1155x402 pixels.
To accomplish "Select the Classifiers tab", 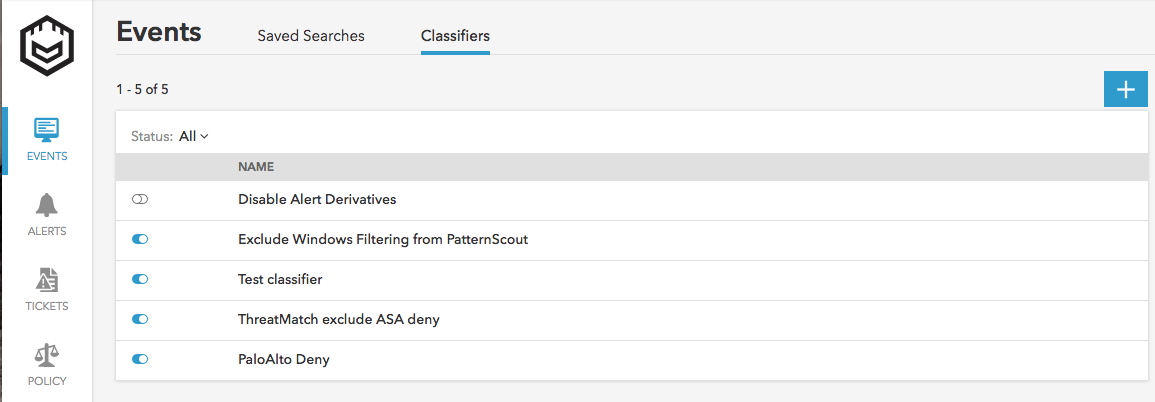I will coord(455,36).
